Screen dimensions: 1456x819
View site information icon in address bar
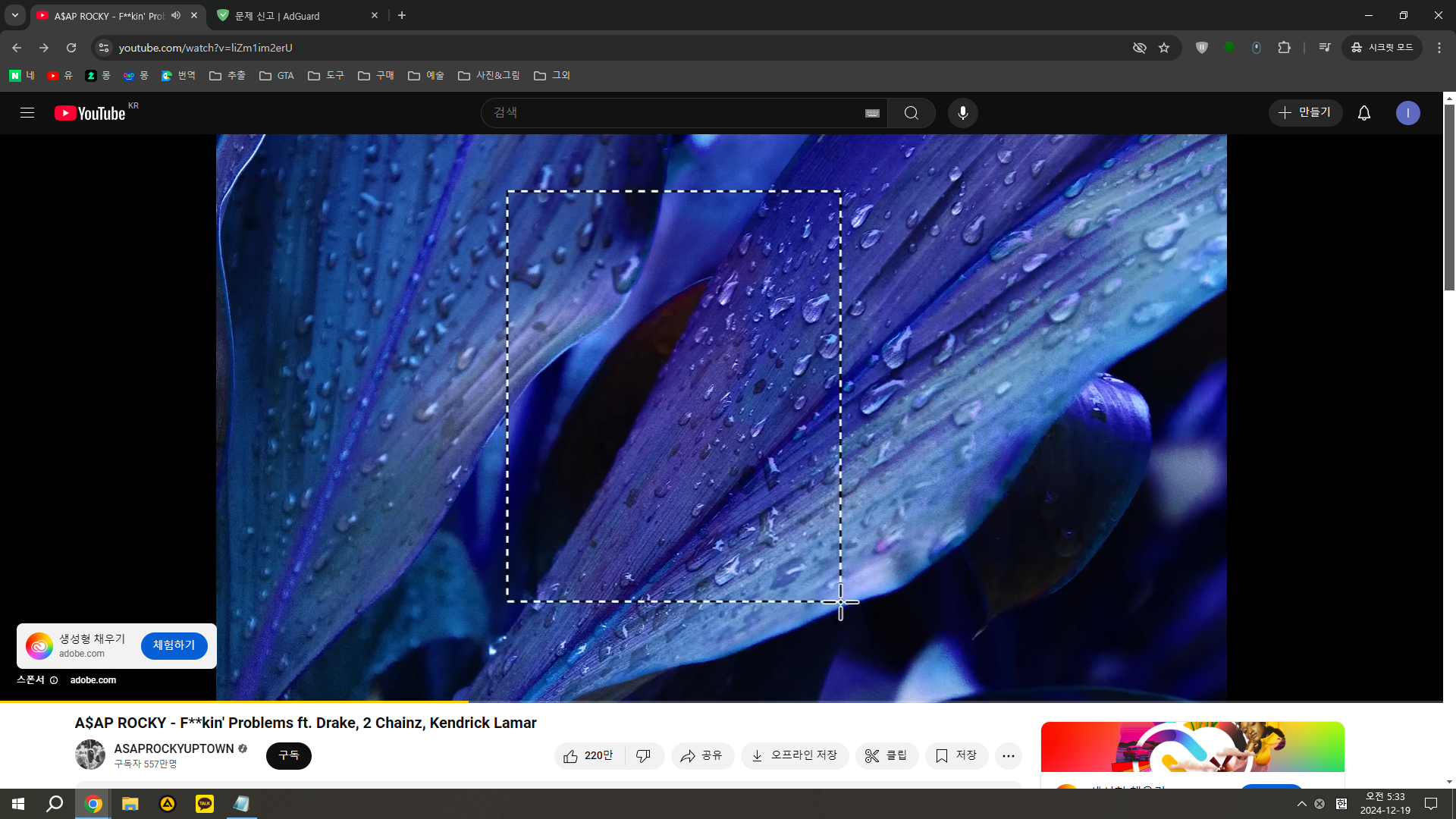click(104, 48)
